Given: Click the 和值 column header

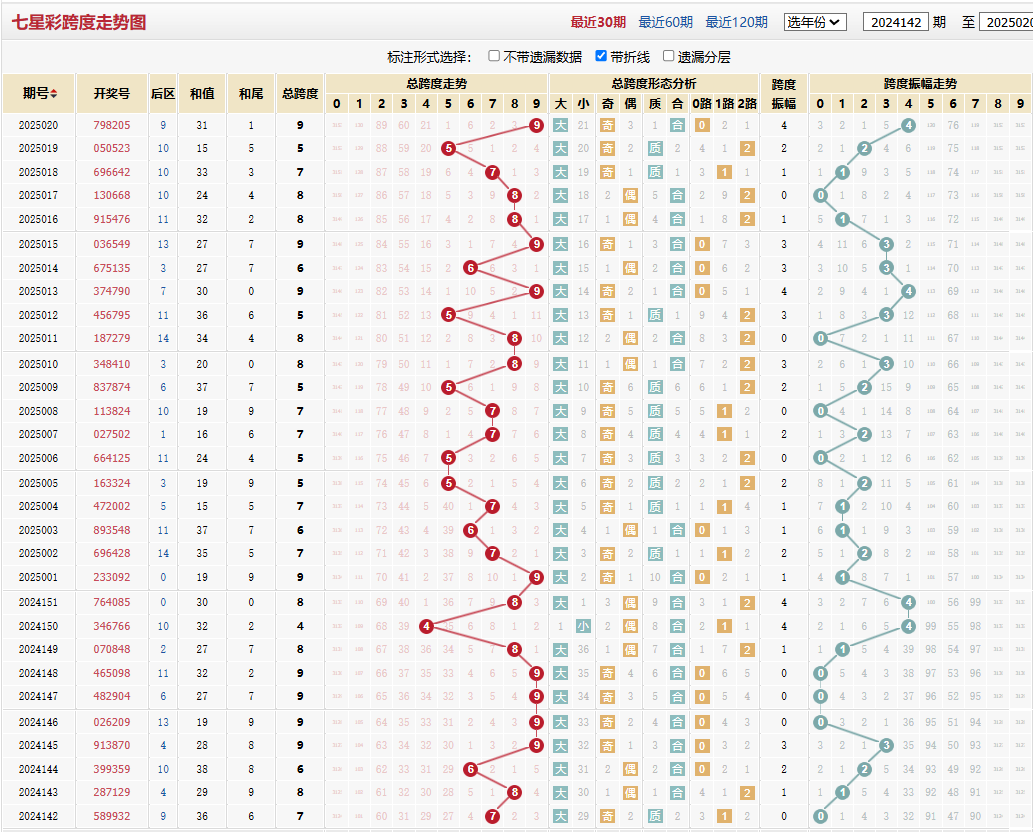Looking at the screenshot, I should (202, 94).
